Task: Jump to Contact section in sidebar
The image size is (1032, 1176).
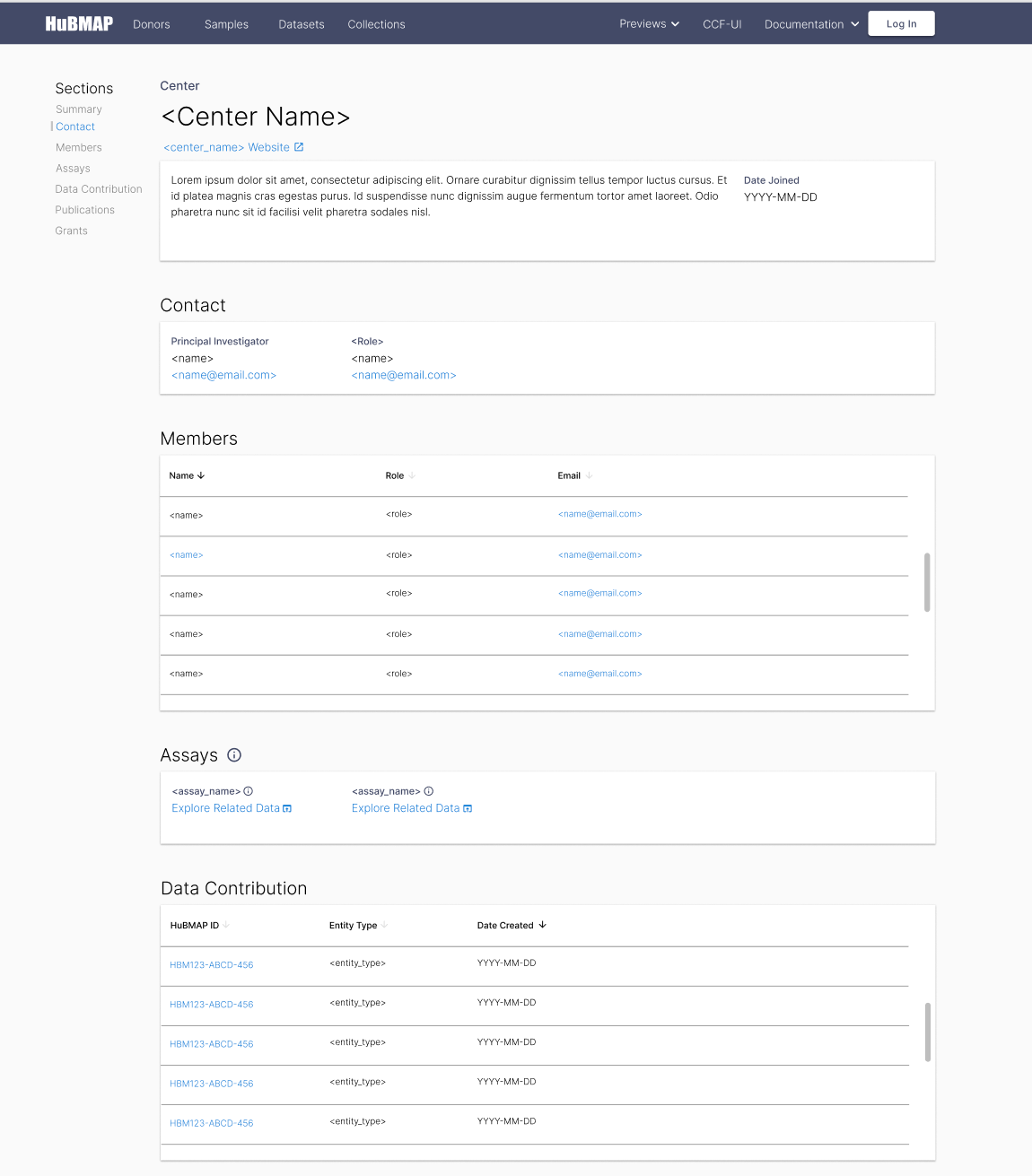Action: [x=75, y=126]
